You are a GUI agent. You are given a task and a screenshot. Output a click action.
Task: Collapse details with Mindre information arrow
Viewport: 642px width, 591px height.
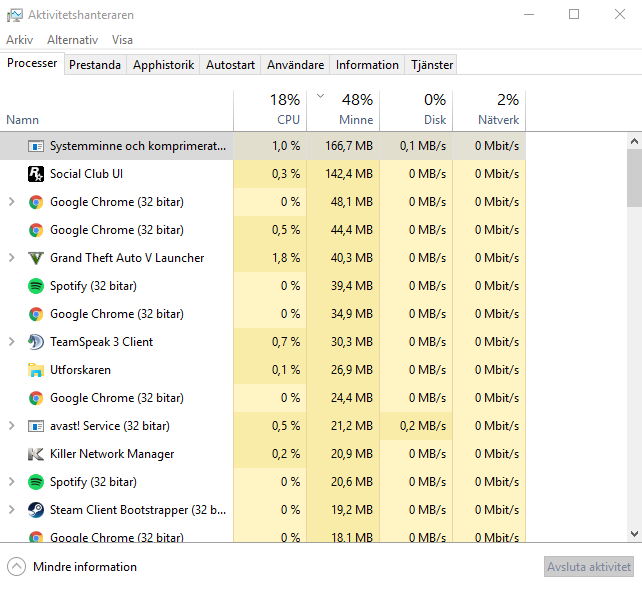16,567
